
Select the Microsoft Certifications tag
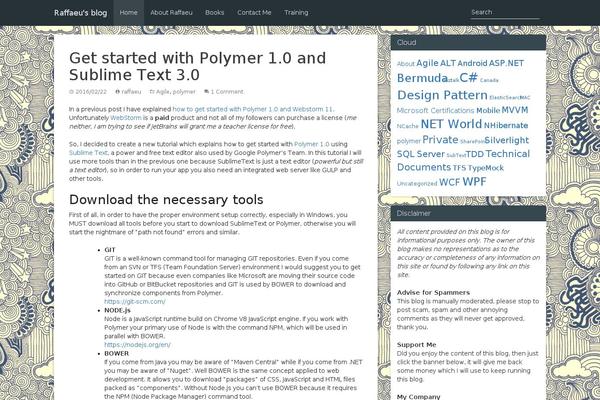435,111
